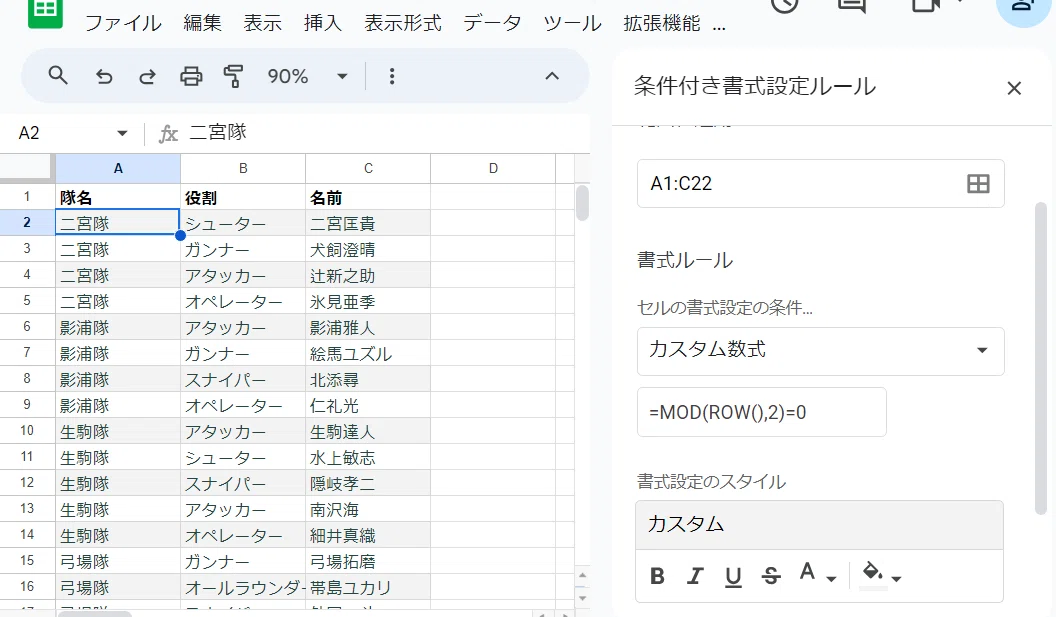Open the カスタム style preset dropdown
This screenshot has width=1056, height=617.
point(819,525)
